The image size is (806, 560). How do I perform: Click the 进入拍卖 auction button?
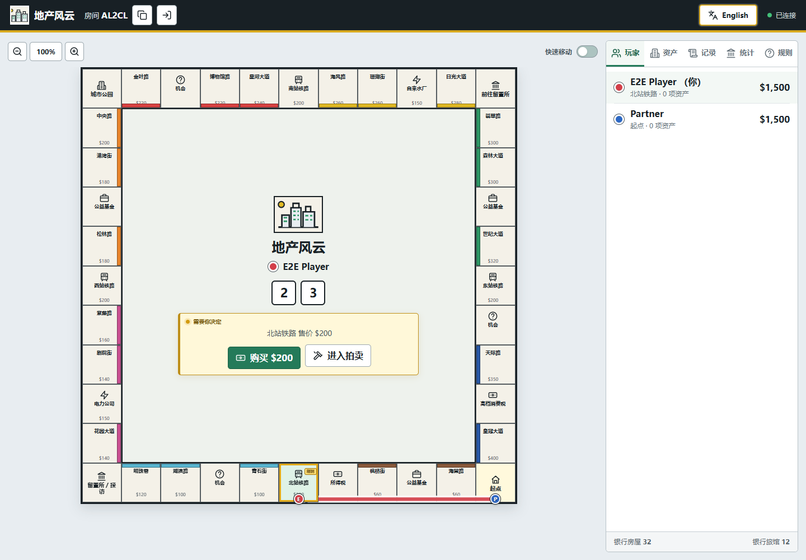(x=338, y=355)
